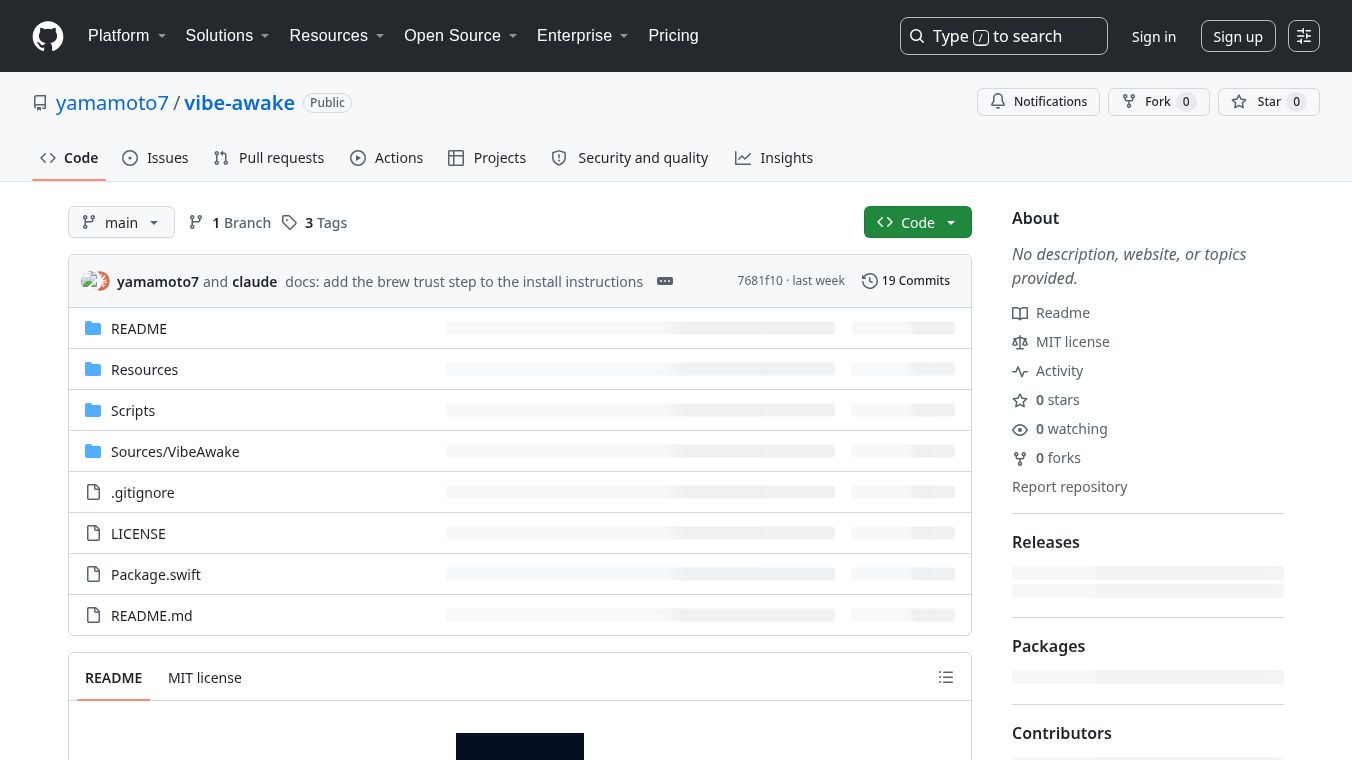Select the README tab in file viewer
The width and height of the screenshot is (1352, 760).
[114, 677]
